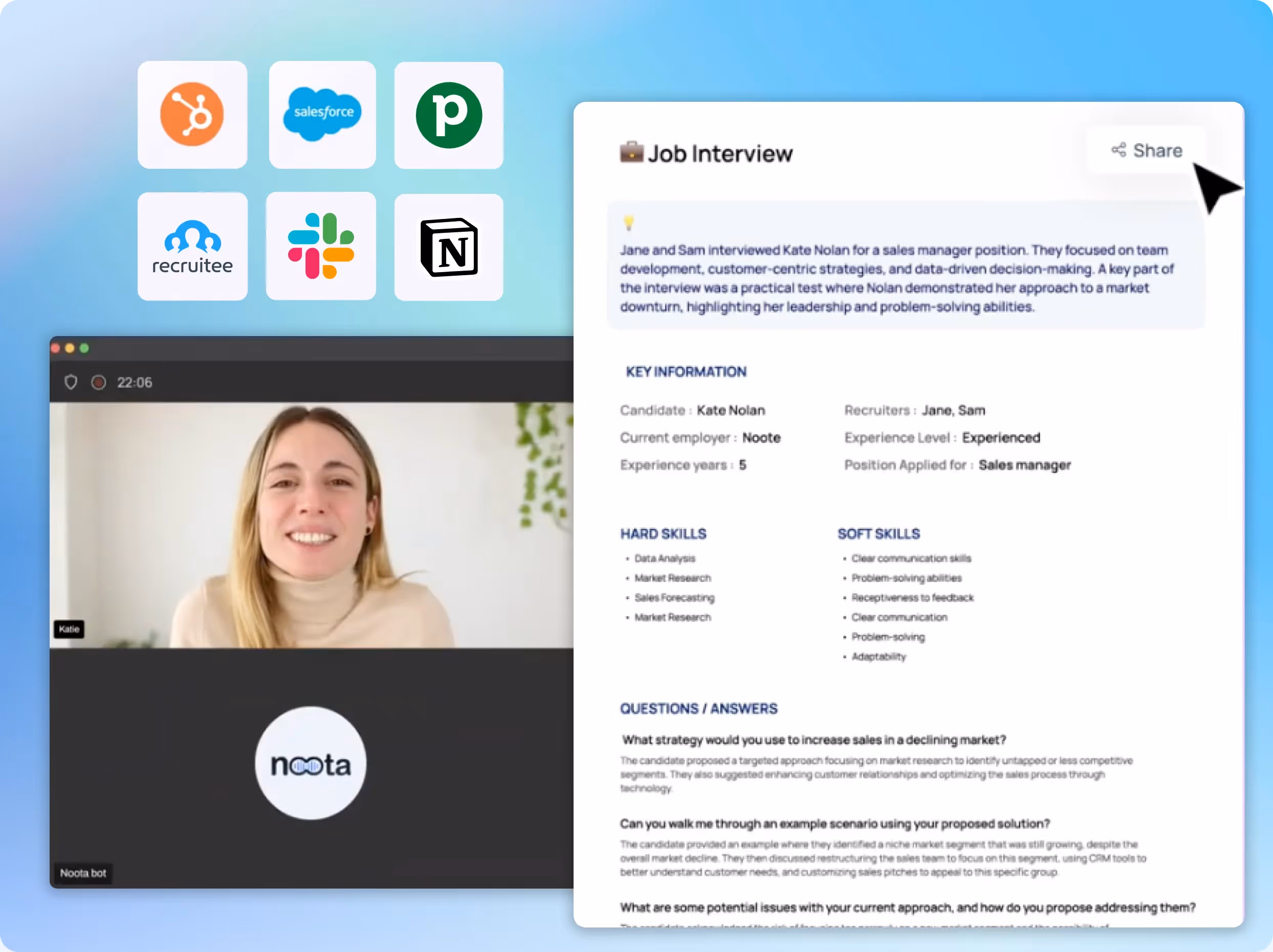Select the declining market strategy question
The height and width of the screenshot is (952, 1273).
pos(814,740)
